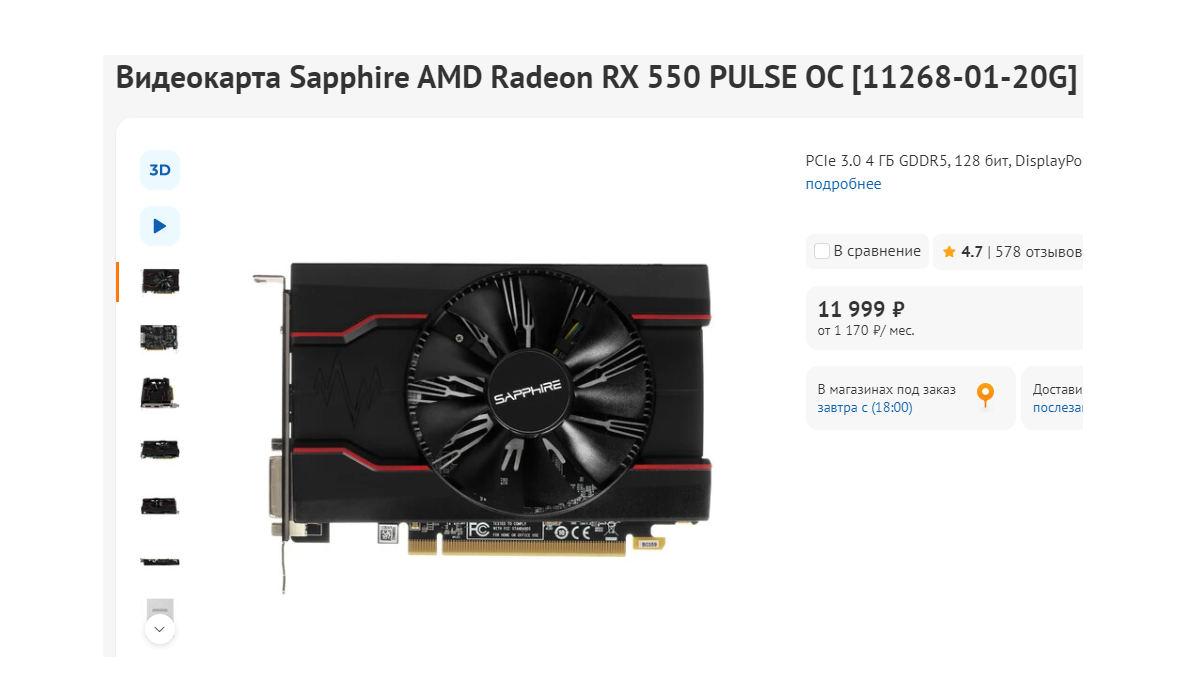The width and height of the screenshot is (1200, 700).
Task: Select the first front-view thumbnail
Action: click(x=160, y=282)
